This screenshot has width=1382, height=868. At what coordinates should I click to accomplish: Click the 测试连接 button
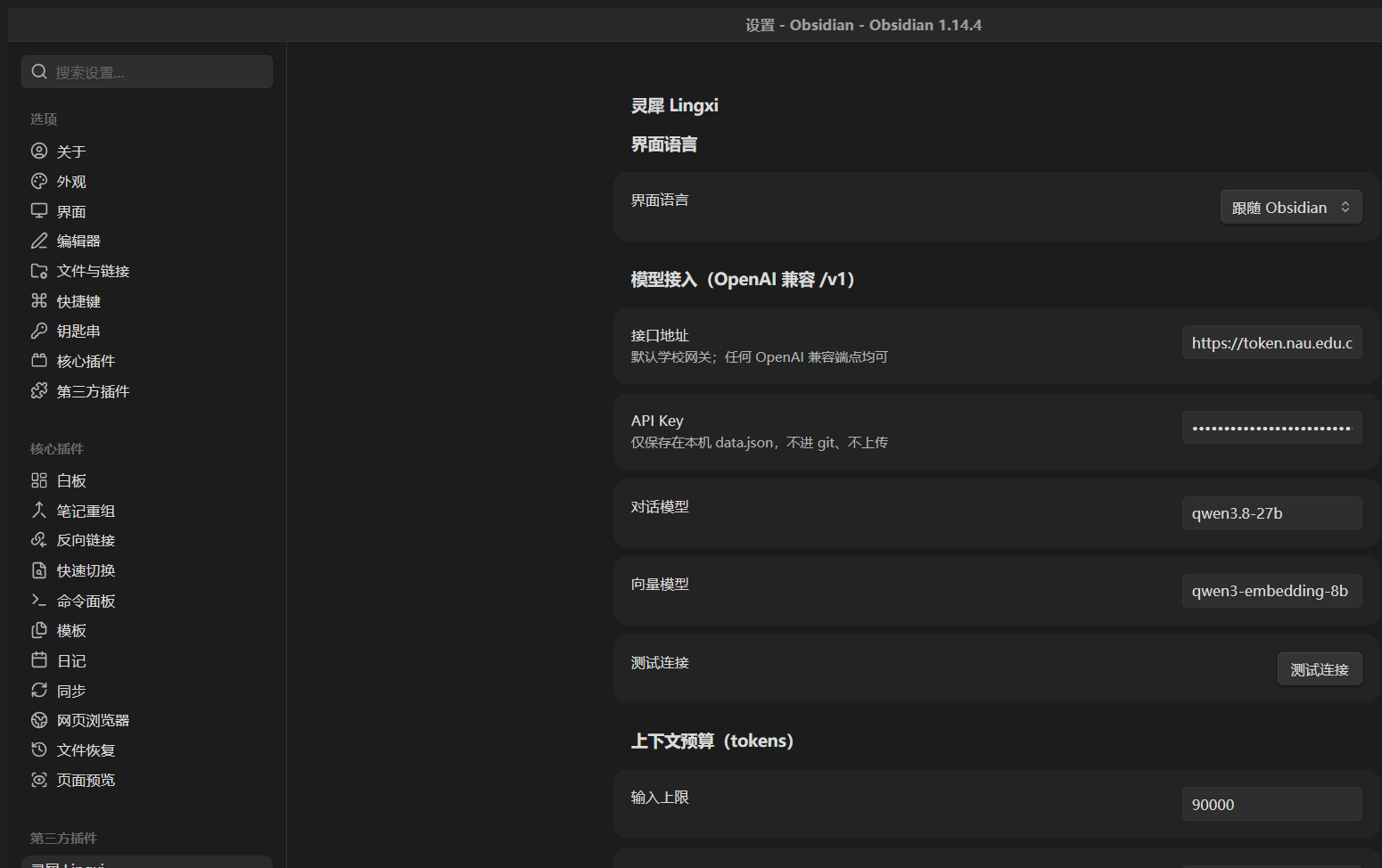coord(1320,669)
